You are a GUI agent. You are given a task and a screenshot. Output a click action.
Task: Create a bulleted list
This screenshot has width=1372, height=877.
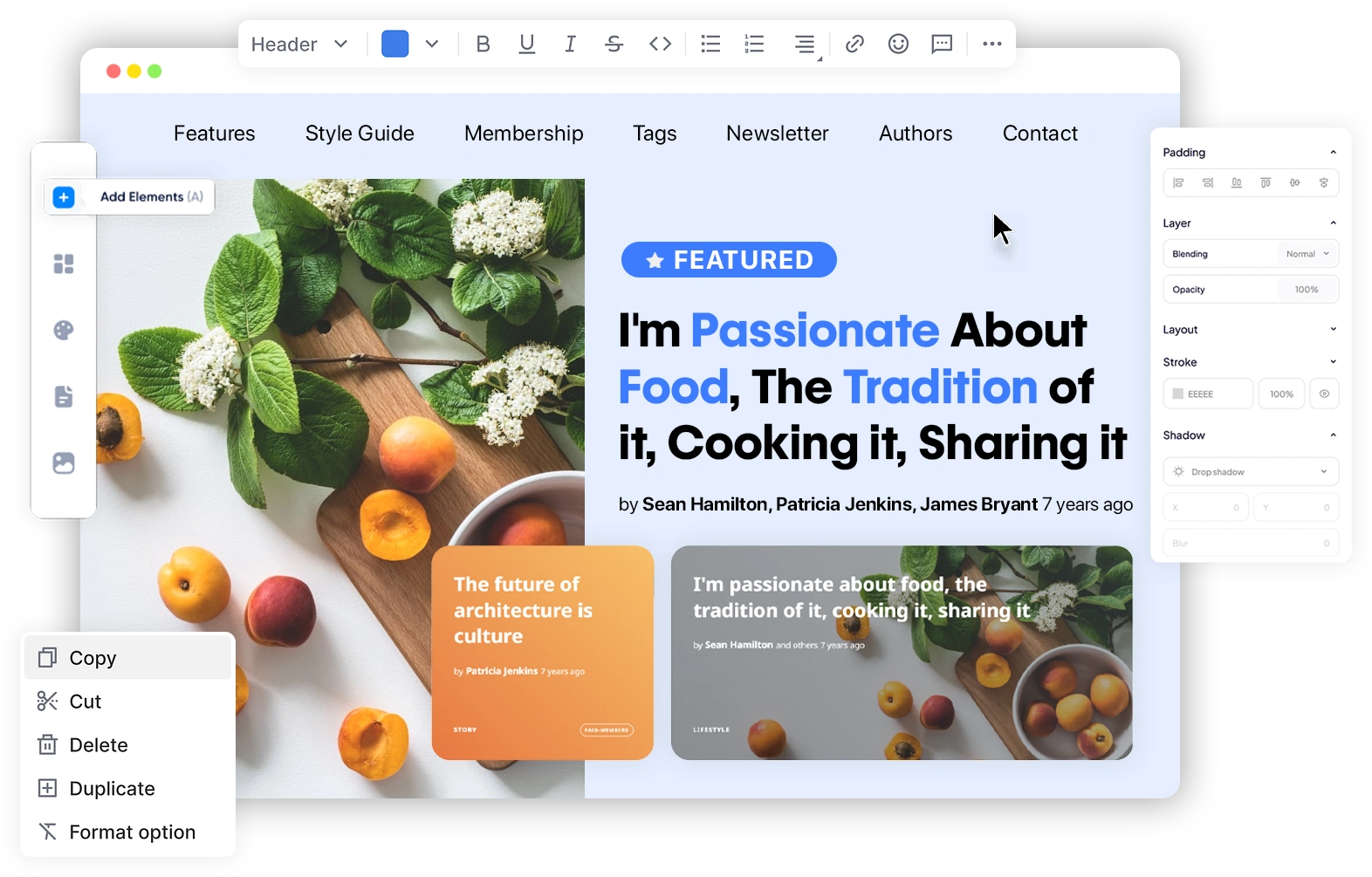[x=710, y=44]
